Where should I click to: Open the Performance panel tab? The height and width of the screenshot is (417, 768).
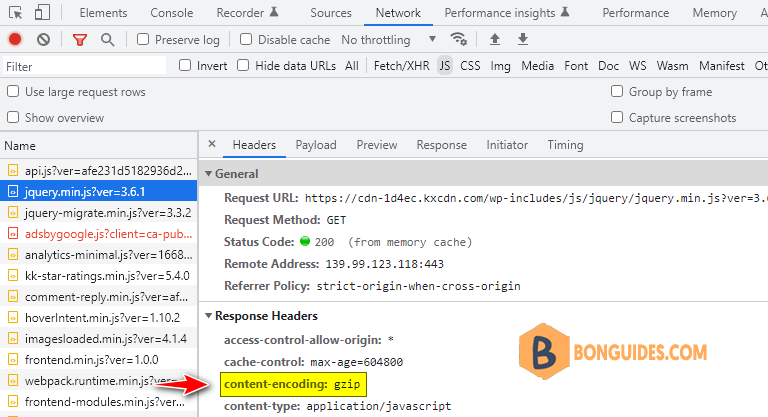(635, 13)
